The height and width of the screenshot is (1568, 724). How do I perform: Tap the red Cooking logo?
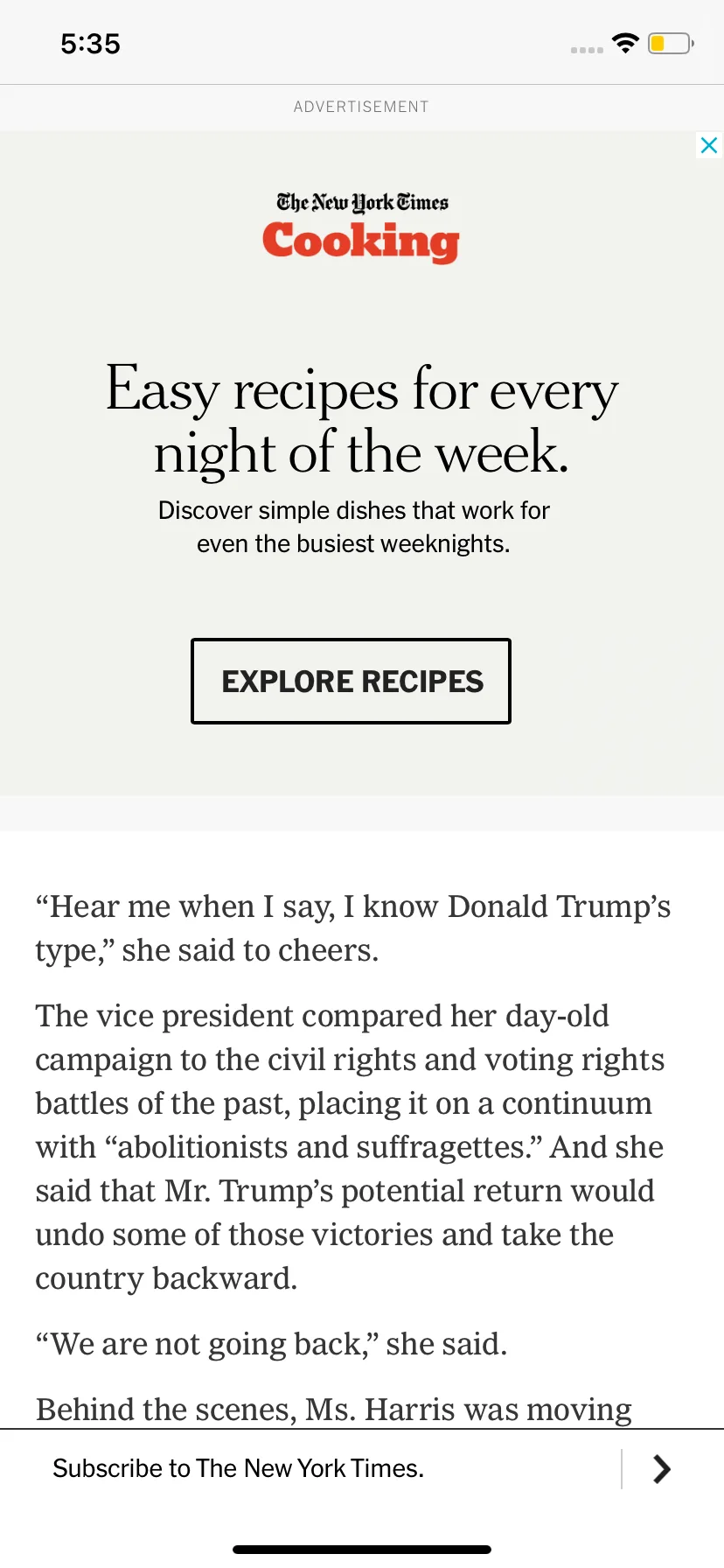(361, 241)
